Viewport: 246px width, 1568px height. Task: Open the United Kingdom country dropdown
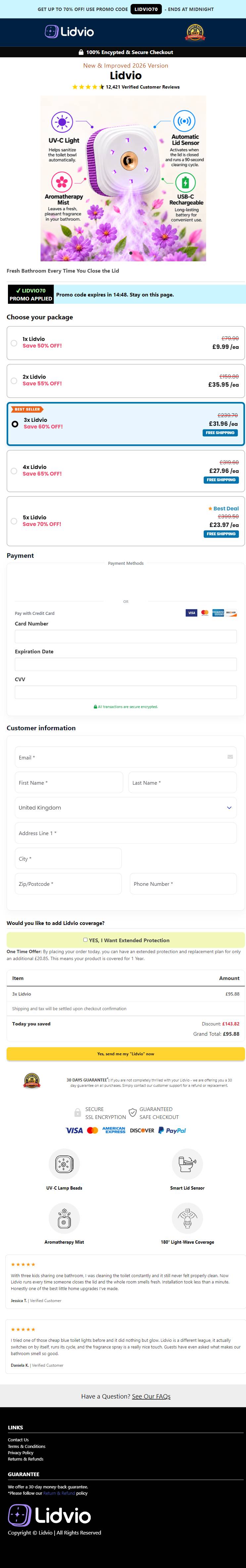point(126,808)
